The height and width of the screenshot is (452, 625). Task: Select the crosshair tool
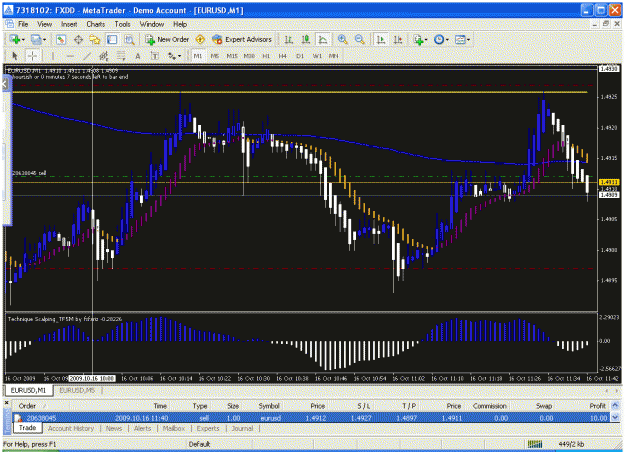click(33, 56)
